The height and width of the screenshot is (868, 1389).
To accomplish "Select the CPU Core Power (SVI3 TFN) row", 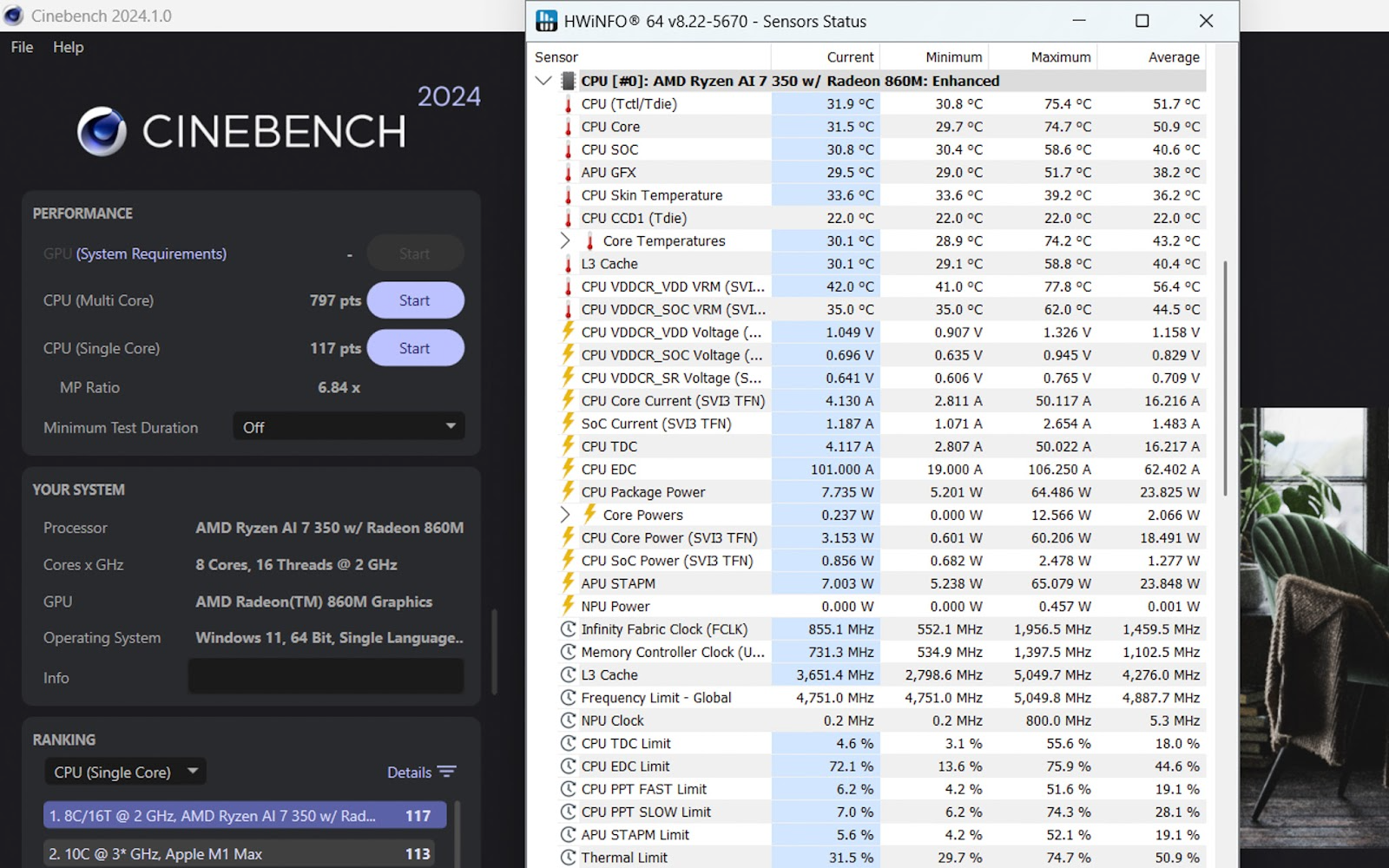I will 881,537.
